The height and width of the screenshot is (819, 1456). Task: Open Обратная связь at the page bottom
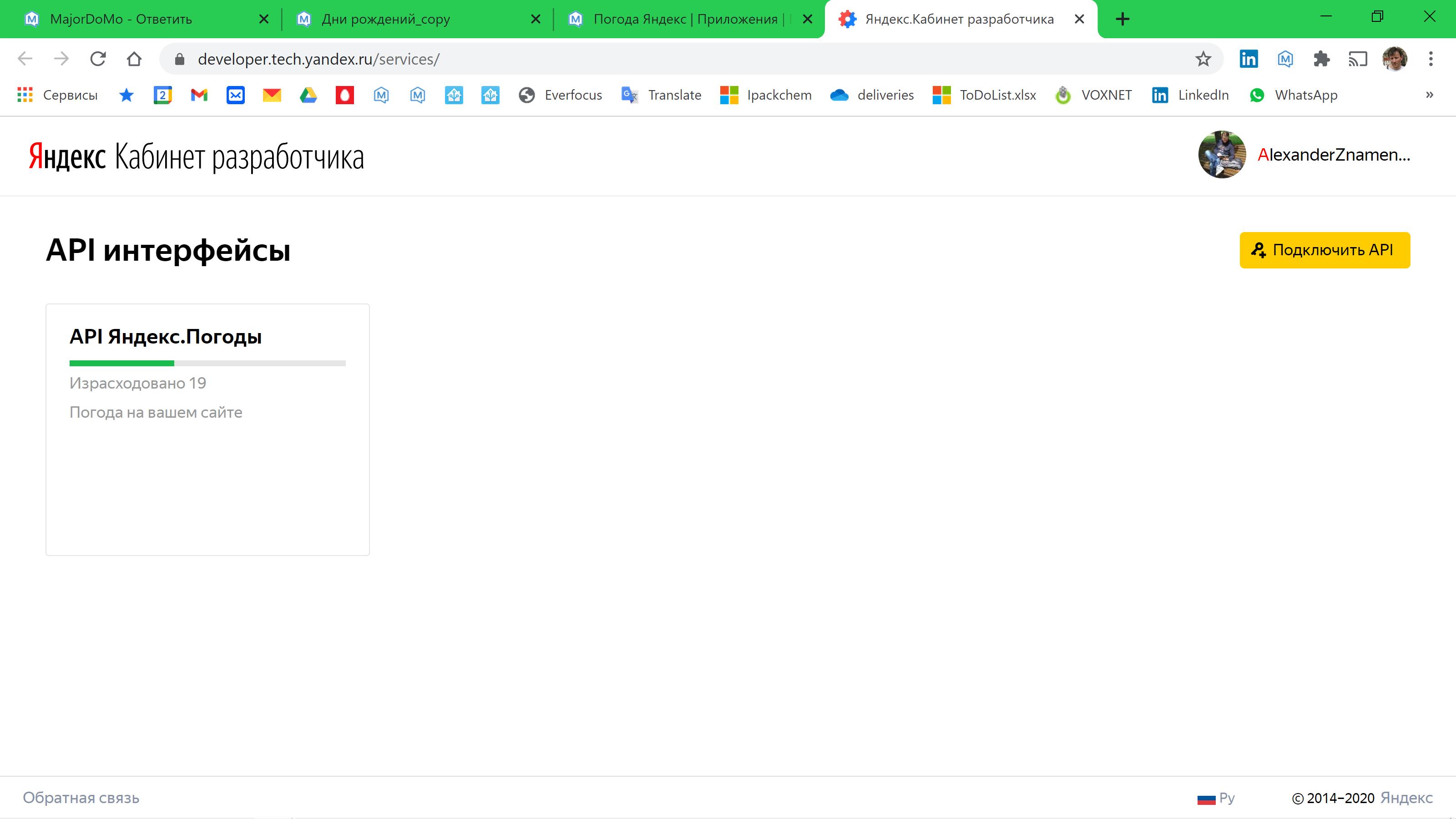[81, 798]
